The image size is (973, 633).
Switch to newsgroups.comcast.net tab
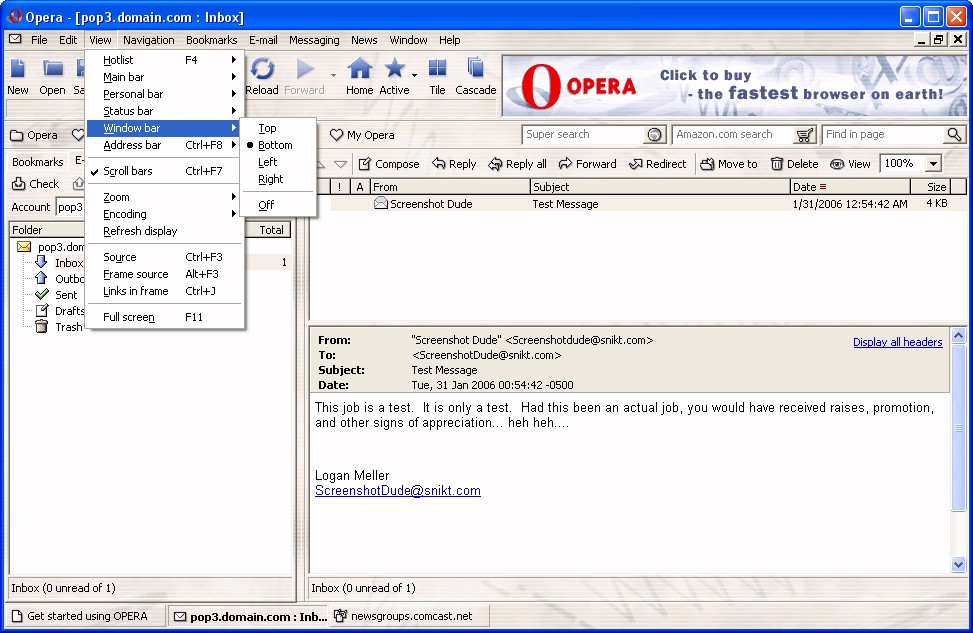(x=410, y=616)
